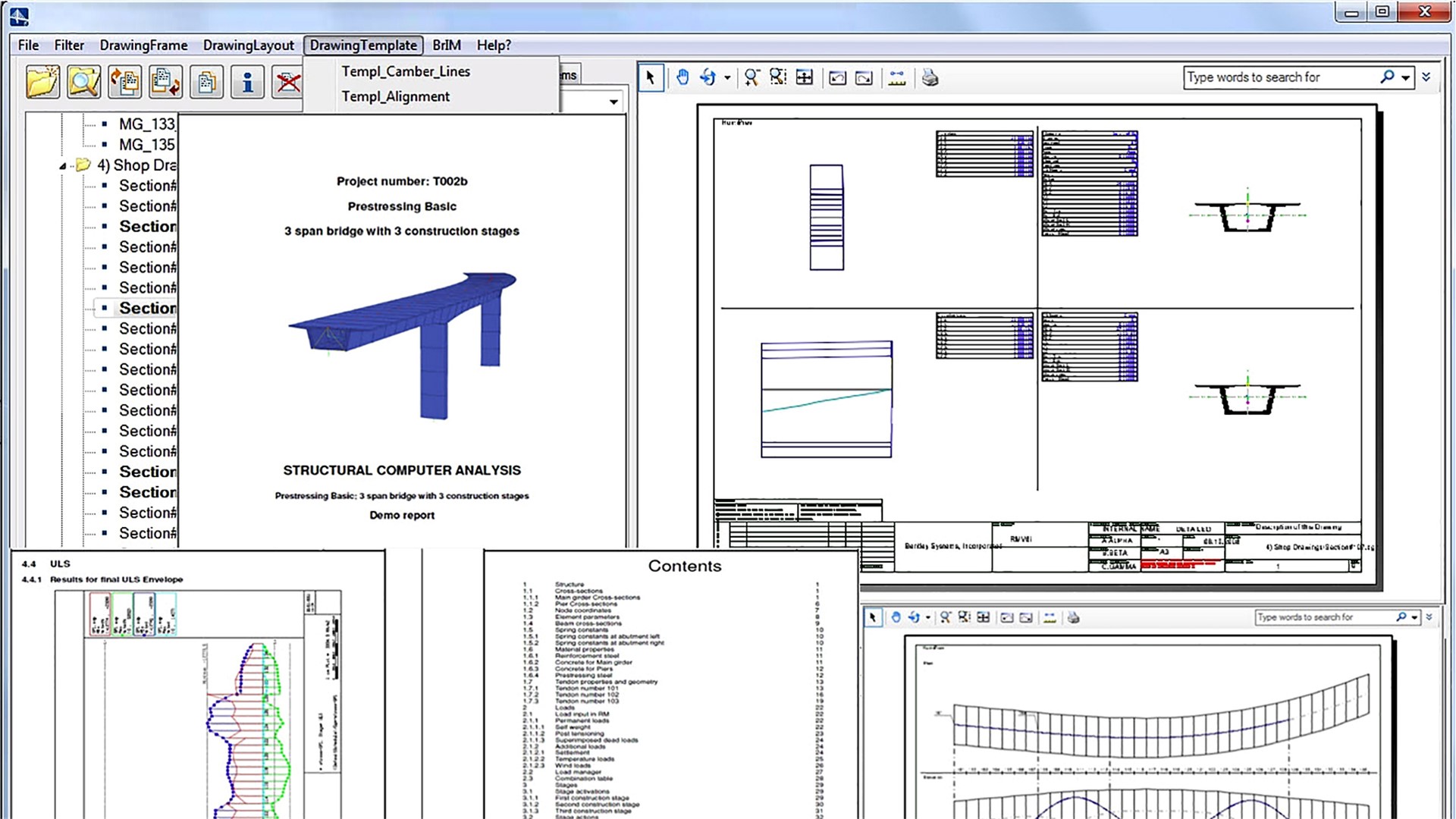Choose Templ_Camber_Lines from DrawingTemplate menu
This screenshot has width=1456, height=819.
pyautogui.click(x=405, y=71)
